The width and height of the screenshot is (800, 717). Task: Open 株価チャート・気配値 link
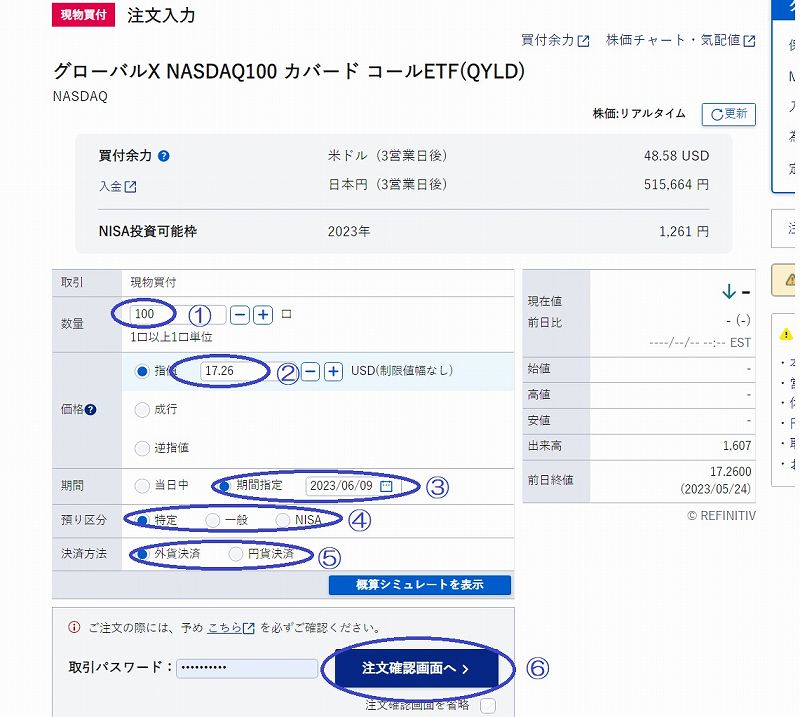click(680, 40)
